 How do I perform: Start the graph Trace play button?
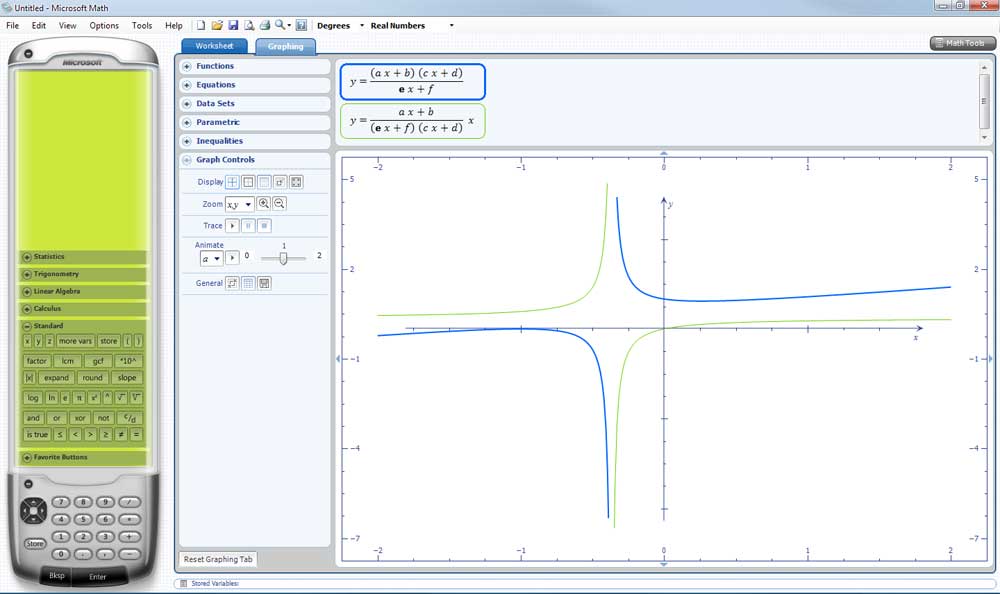tap(232, 226)
